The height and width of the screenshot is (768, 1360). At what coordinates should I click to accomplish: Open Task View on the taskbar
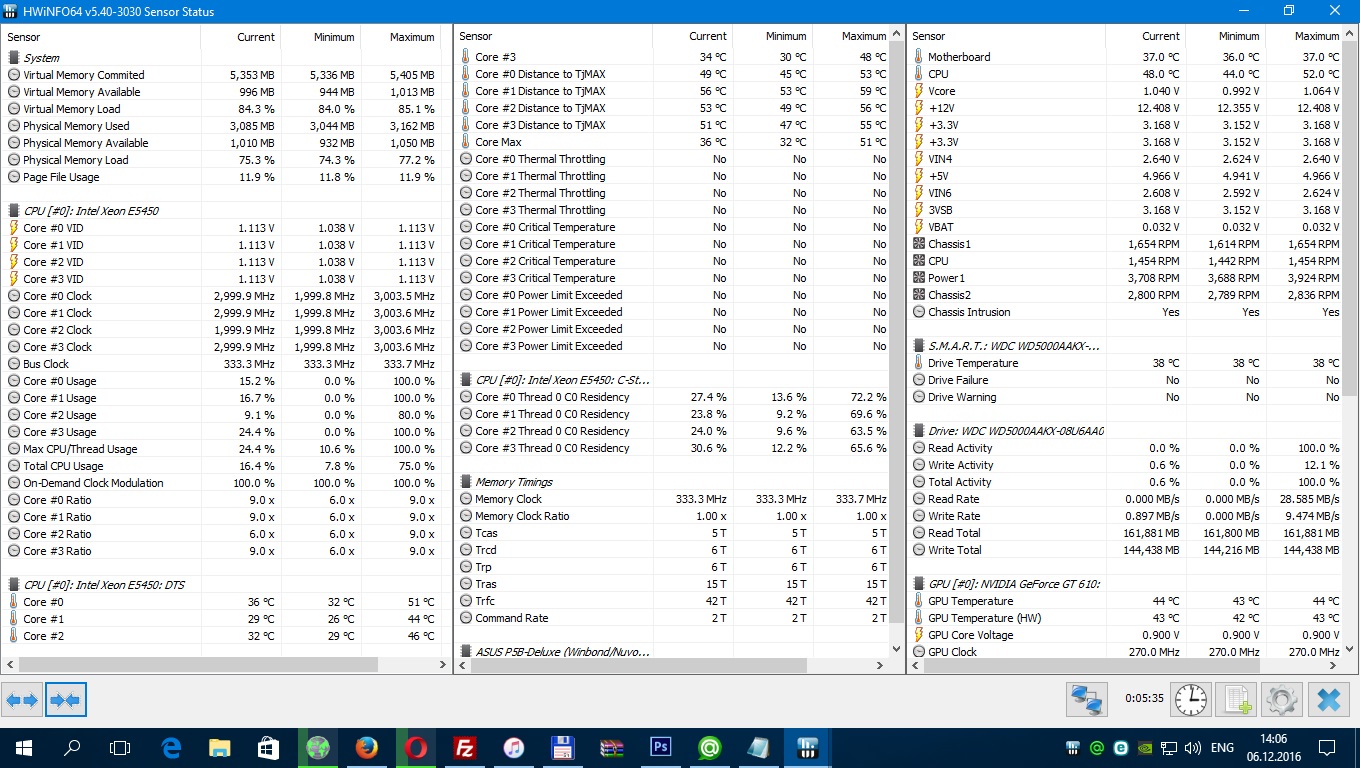(120, 747)
